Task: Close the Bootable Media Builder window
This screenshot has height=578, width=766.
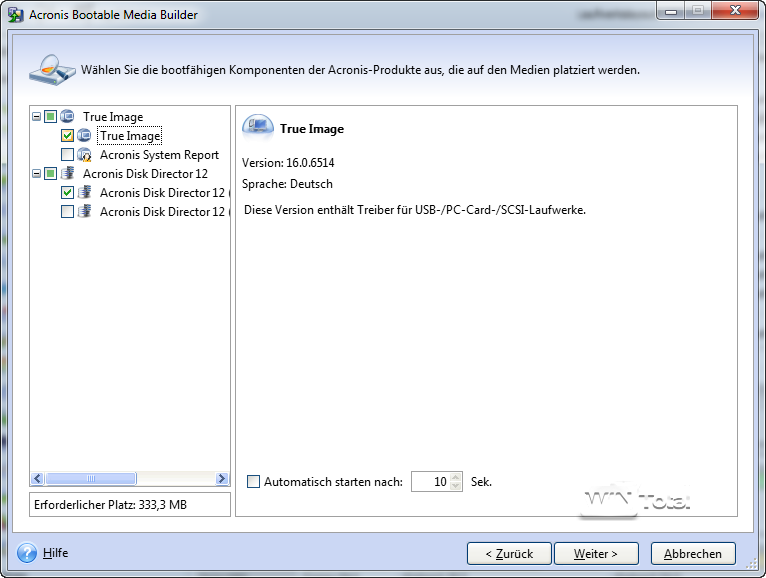Action: point(735,11)
